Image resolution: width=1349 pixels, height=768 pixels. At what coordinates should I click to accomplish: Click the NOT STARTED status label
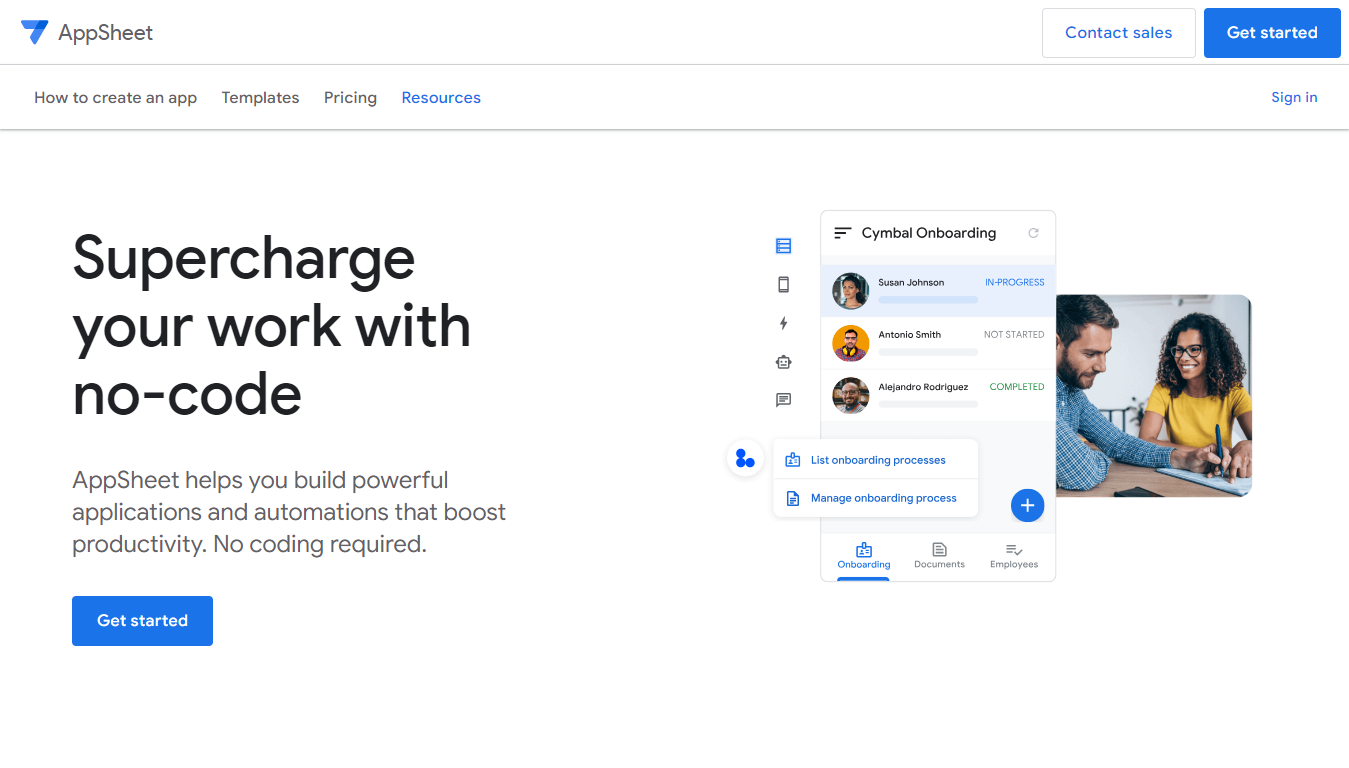[1014, 334]
